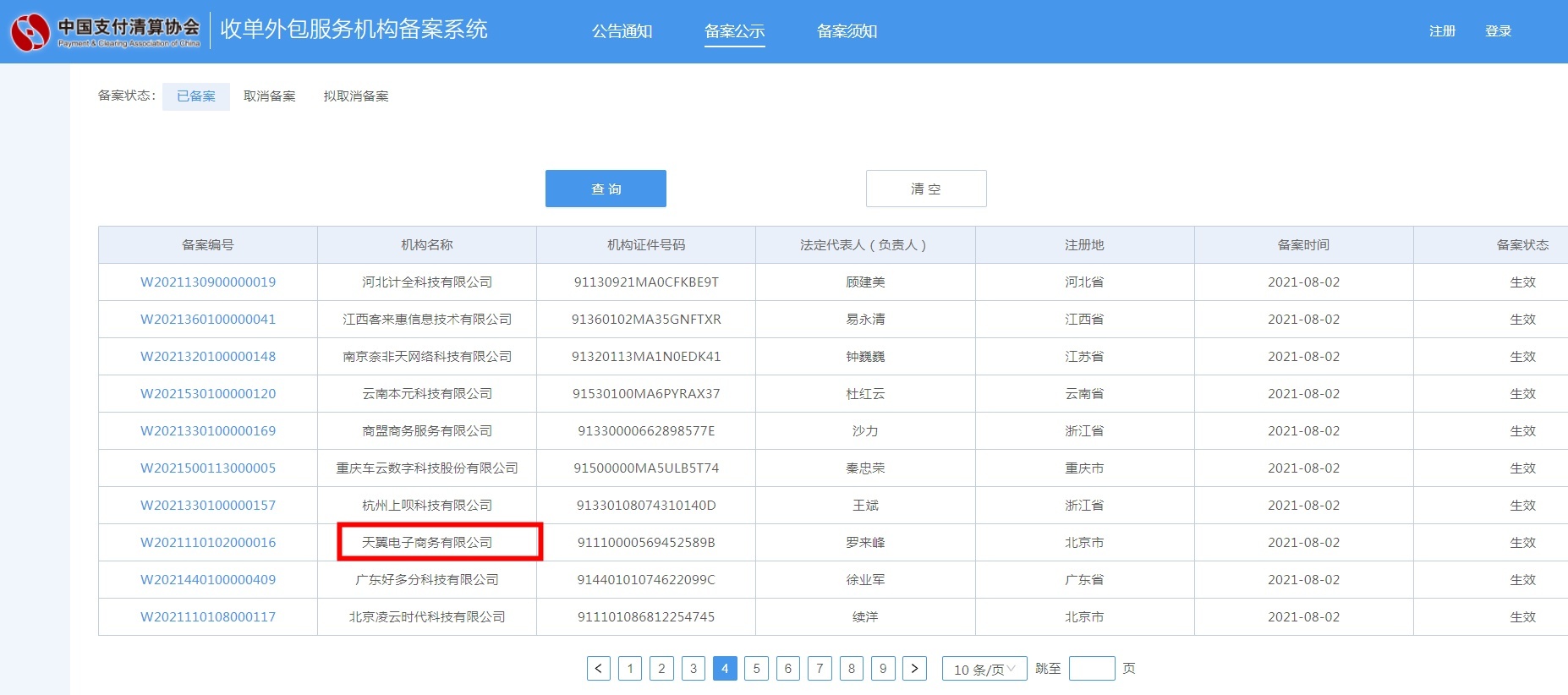Open the 10 条/页 page size dropdown
Screen dimensions: 1568x695
tap(984, 669)
